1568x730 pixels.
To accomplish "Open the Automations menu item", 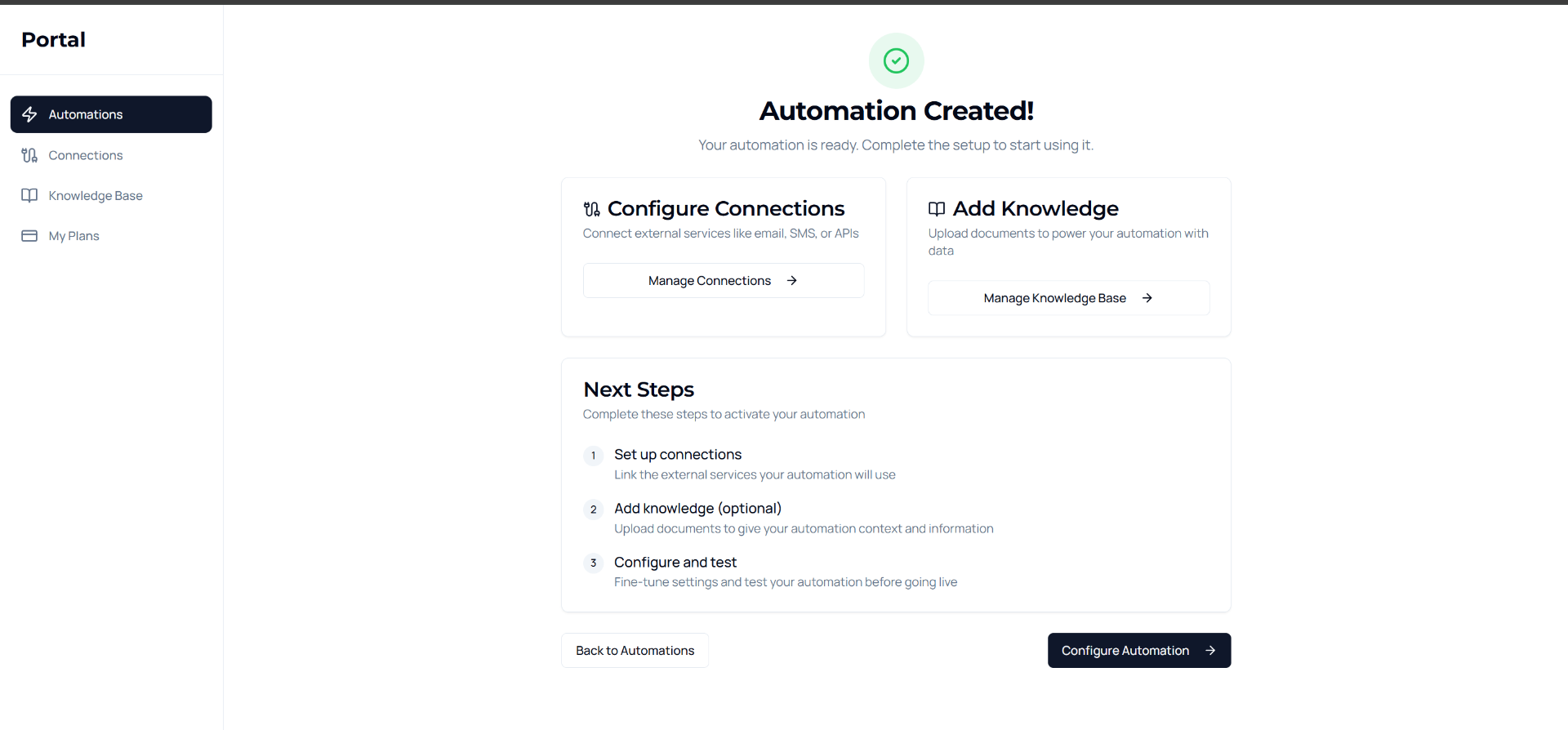I will pos(86,114).
